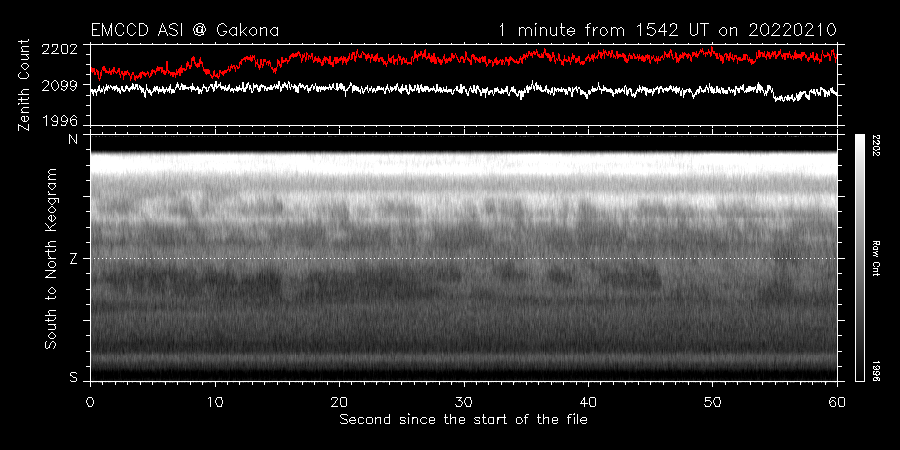Click the white zenith count trace
Viewport: 900px width, 450px height.
click(464, 90)
